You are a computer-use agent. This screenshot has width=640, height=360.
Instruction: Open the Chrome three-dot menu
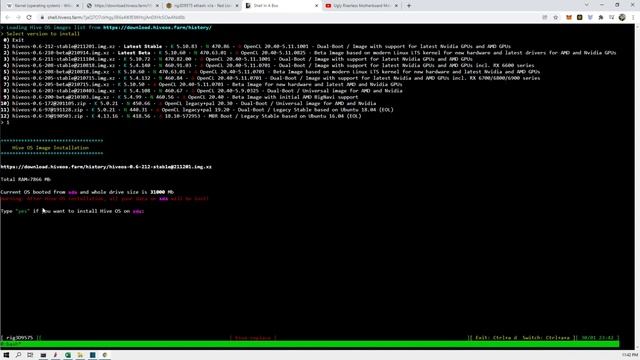click(x=633, y=18)
